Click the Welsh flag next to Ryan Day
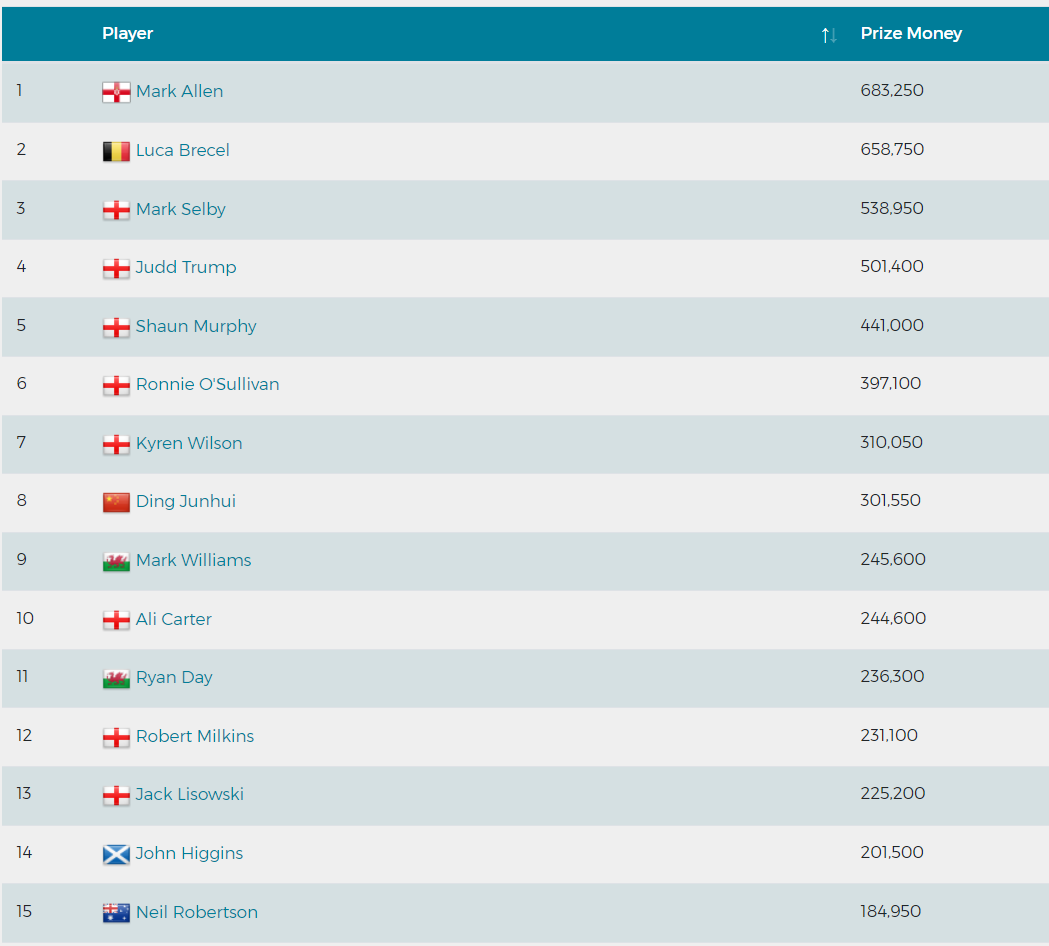The width and height of the screenshot is (1049, 946). pos(116,678)
